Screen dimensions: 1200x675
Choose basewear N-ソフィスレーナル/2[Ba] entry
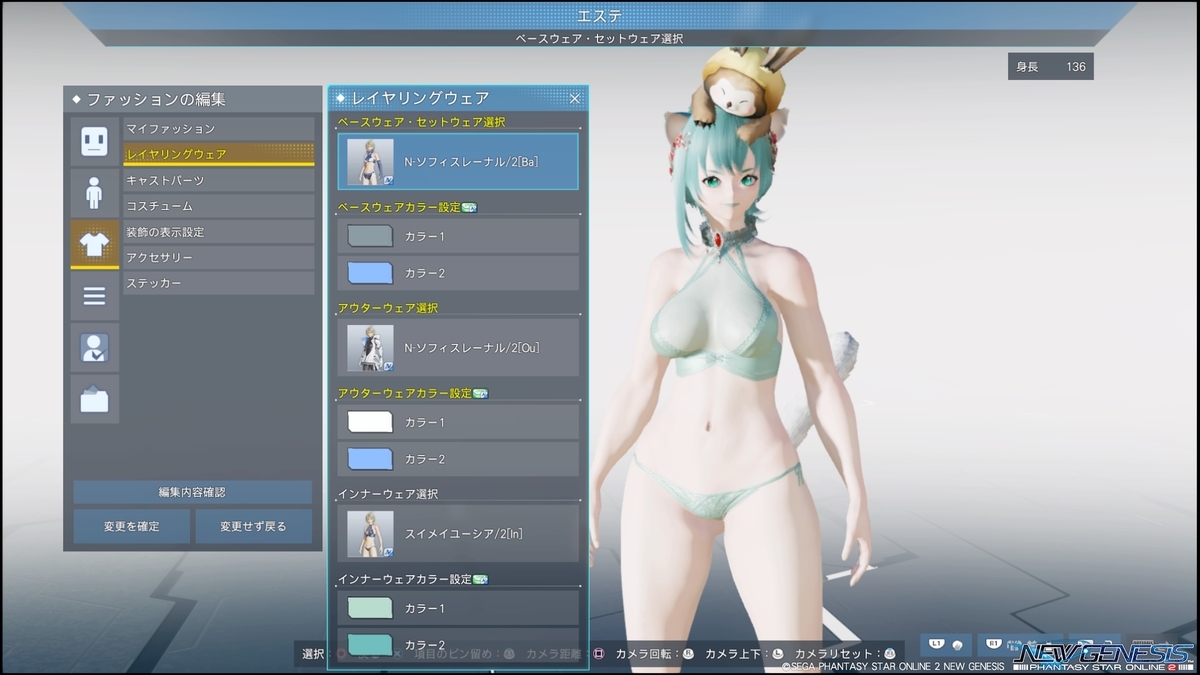(x=458, y=162)
